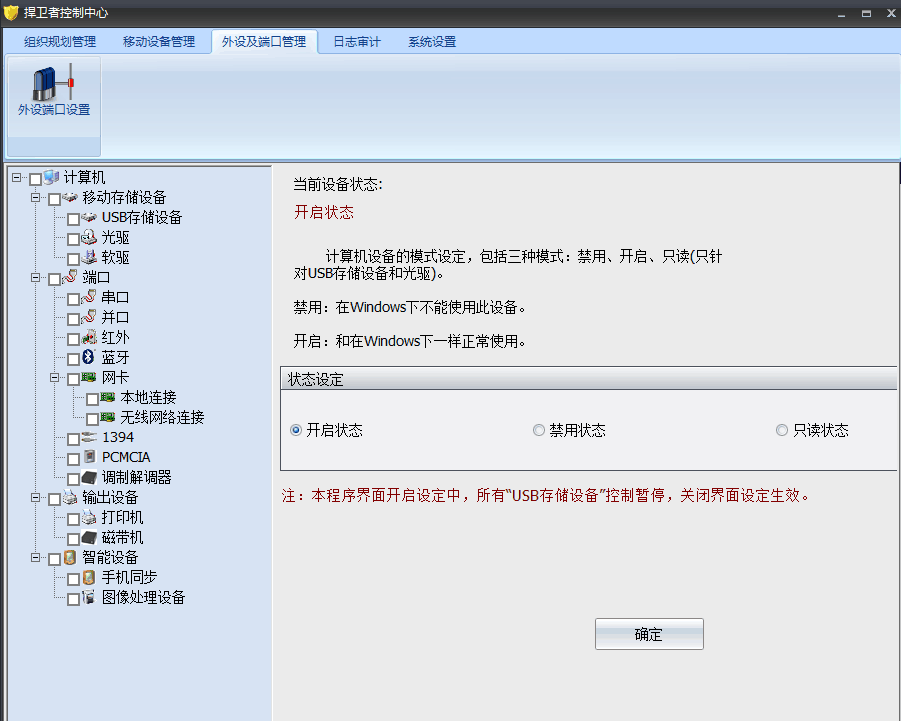This screenshot has height=721, width=901.
Task: Click the 红外 infrared icon
Action: [x=89, y=337]
